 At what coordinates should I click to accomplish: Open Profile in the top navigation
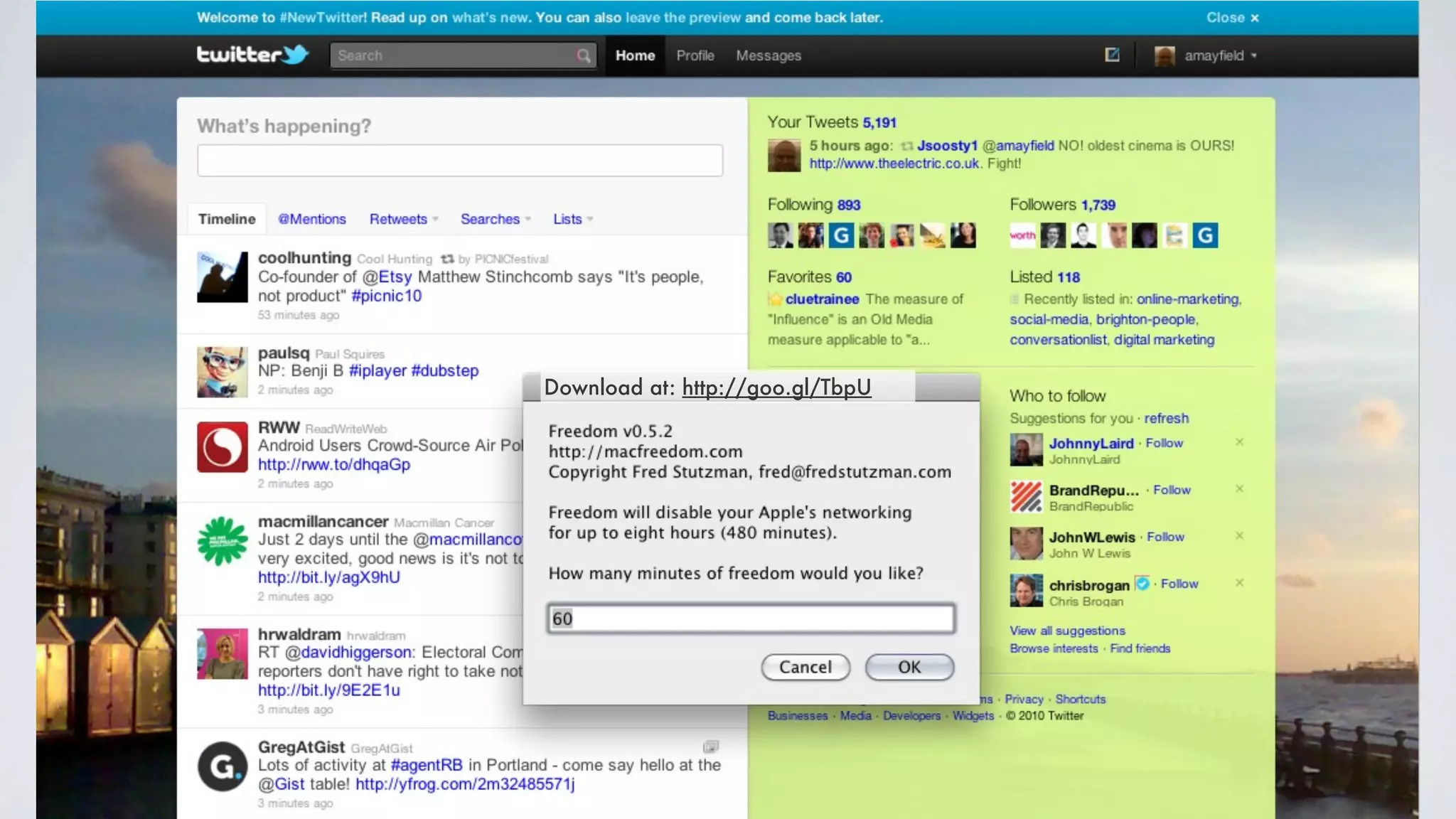[695, 55]
